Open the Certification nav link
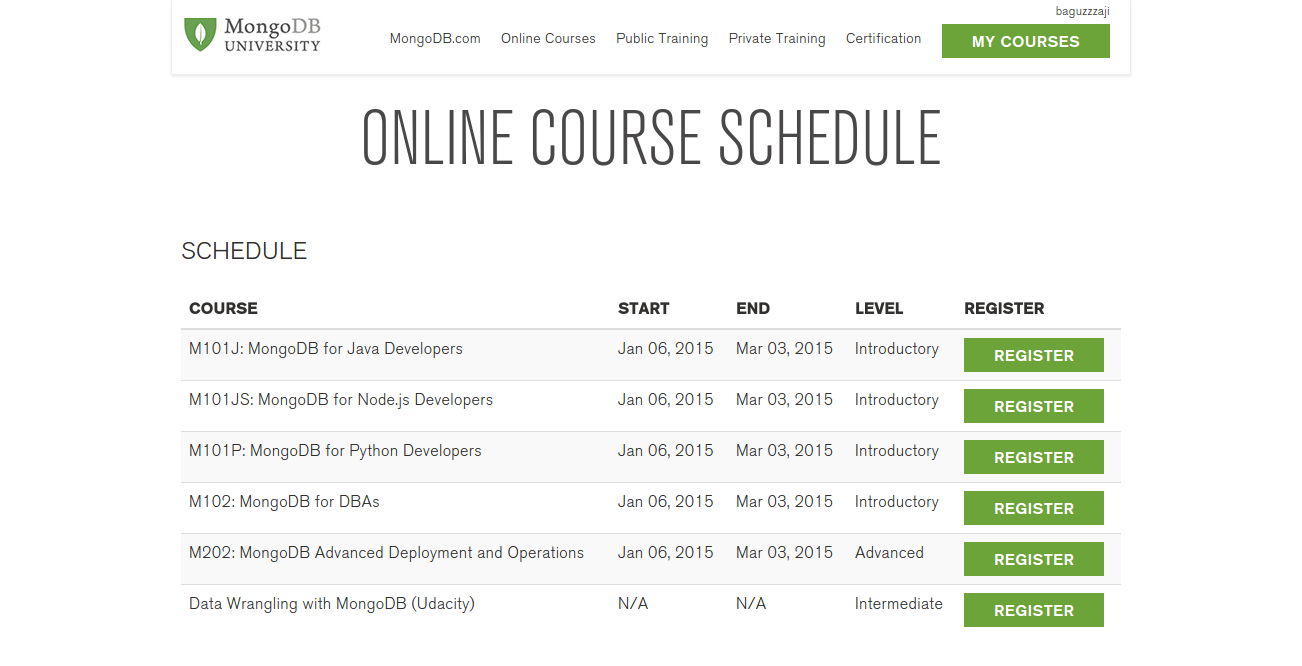Screen dimensions: 1302x666 [884, 39]
